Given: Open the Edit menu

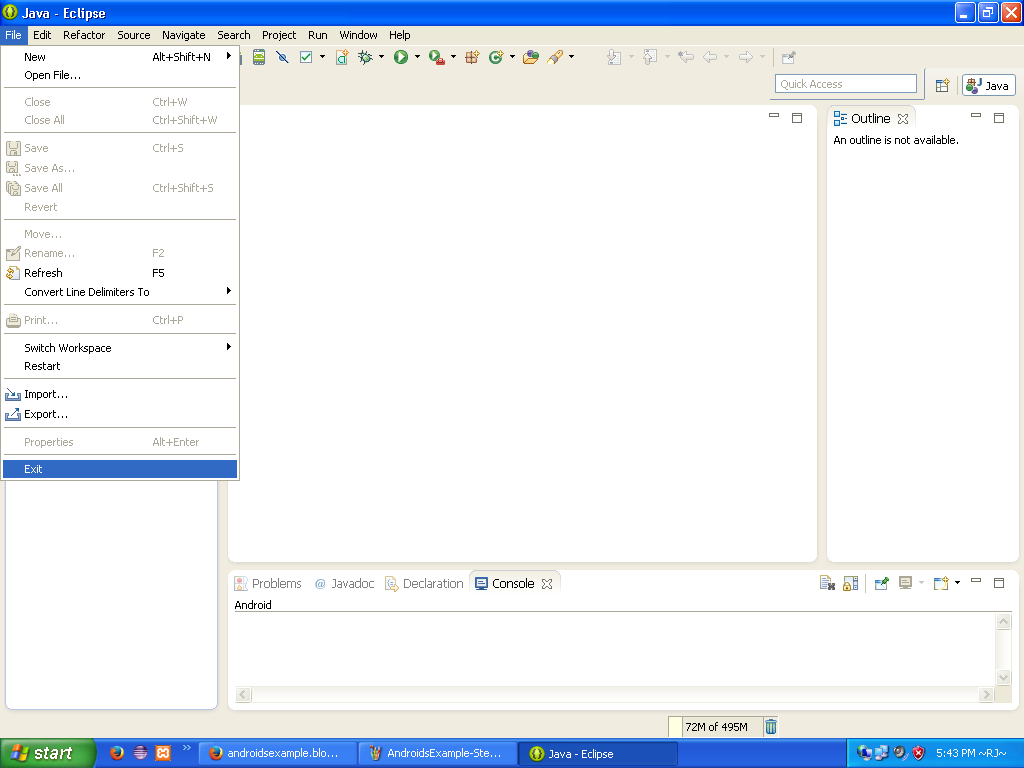Looking at the screenshot, I should (x=42, y=35).
